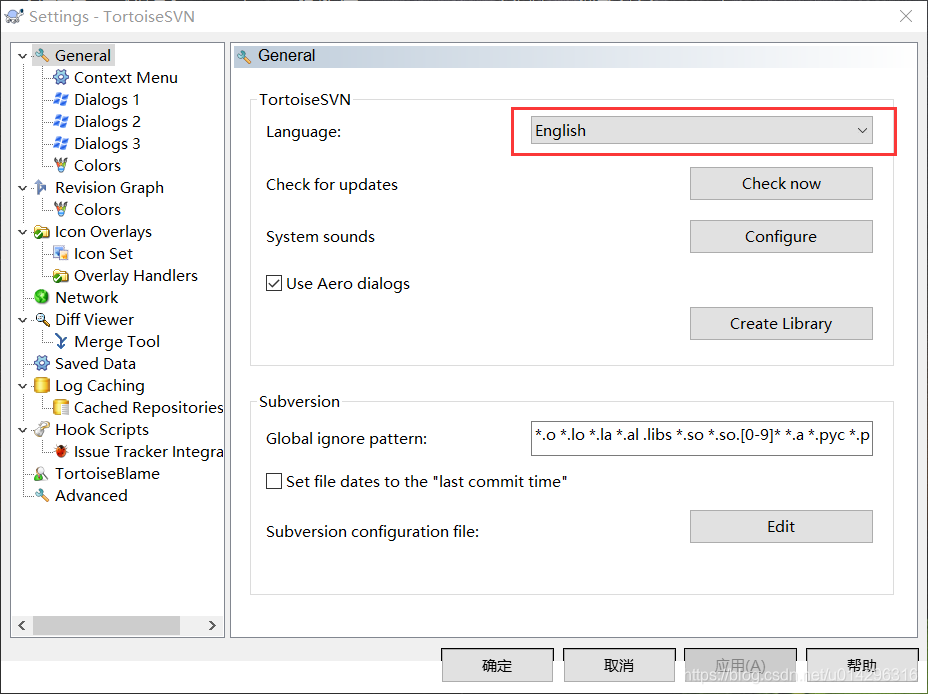This screenshot has width=928, height=694.
Task: Click the Cached Repositories icon
Action: 60,407
